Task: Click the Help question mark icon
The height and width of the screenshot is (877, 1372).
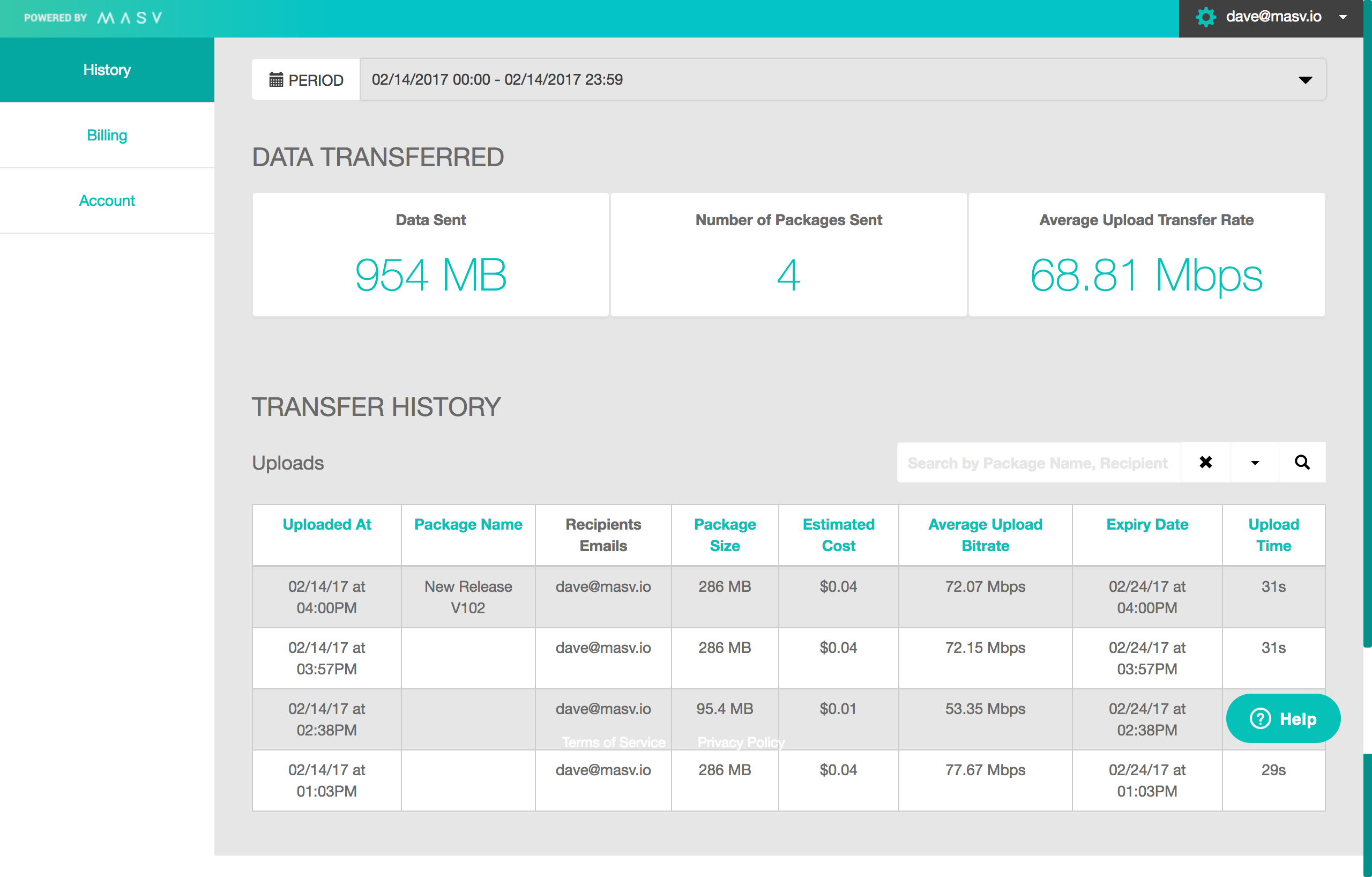Action: [x=1260, y=718]
